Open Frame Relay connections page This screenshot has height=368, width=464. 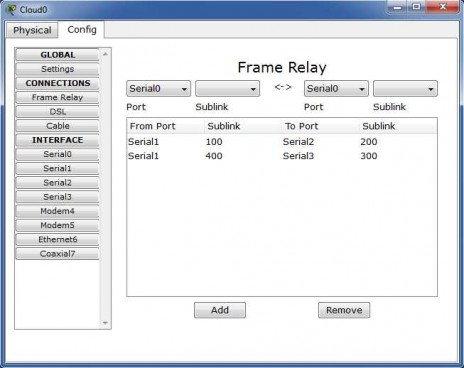coord(57,97)
